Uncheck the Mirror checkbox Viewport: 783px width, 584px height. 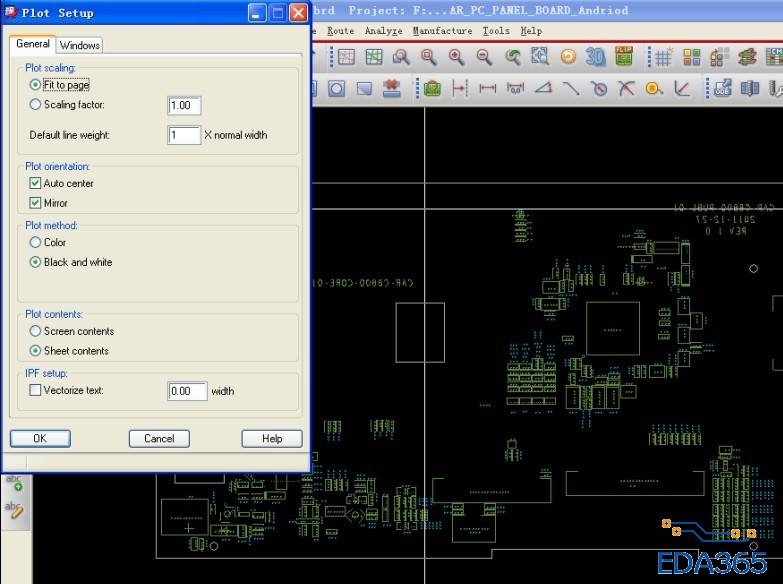coord(36,203)
